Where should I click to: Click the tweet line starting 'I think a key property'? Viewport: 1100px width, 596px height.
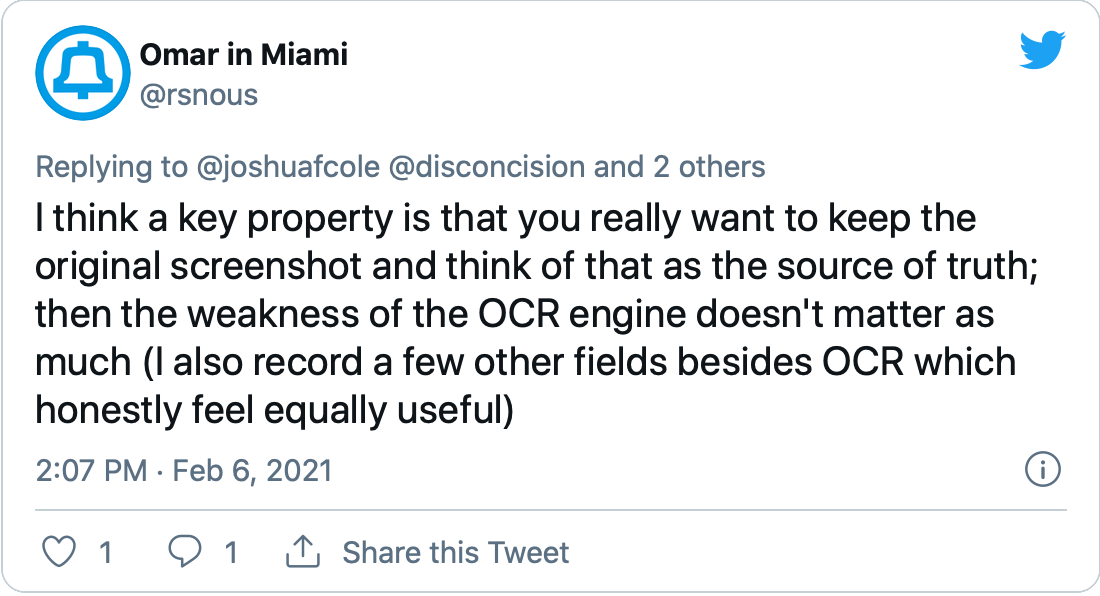click(505, 219)
